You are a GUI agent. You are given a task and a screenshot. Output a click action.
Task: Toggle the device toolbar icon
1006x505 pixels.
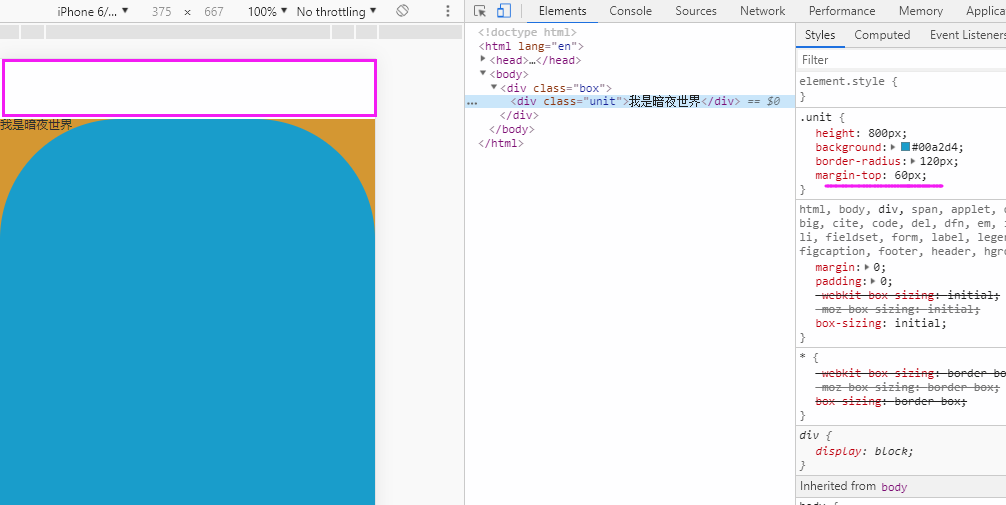pos(504,11)
